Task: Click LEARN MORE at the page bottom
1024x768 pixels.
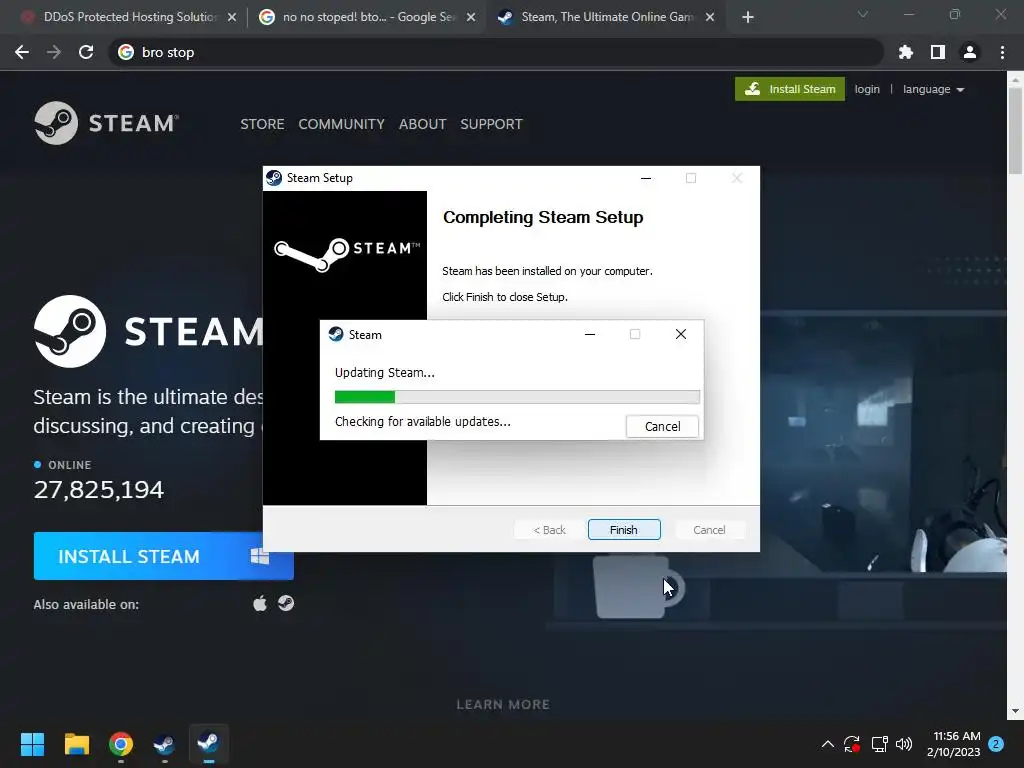Action: click(x=503, y=705)
